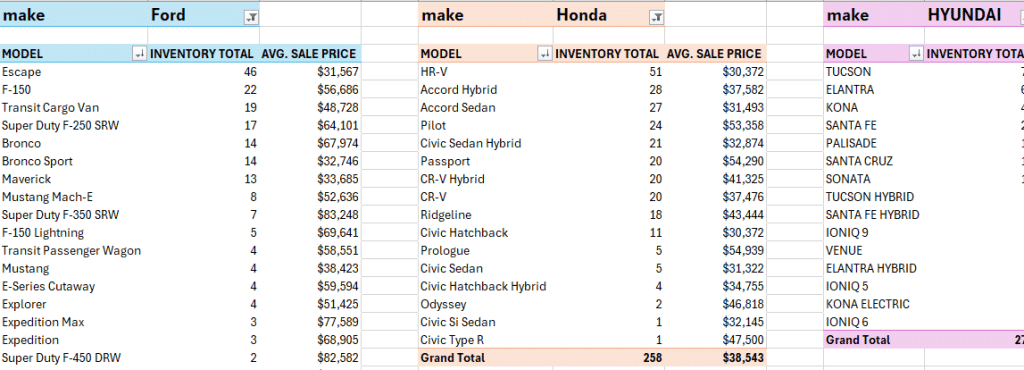The width and height of the screenshot is (1024, 370).
Task: Open Honda table MODEL sort dropdown
Action: pyautogui.click(x=545, y=54)
